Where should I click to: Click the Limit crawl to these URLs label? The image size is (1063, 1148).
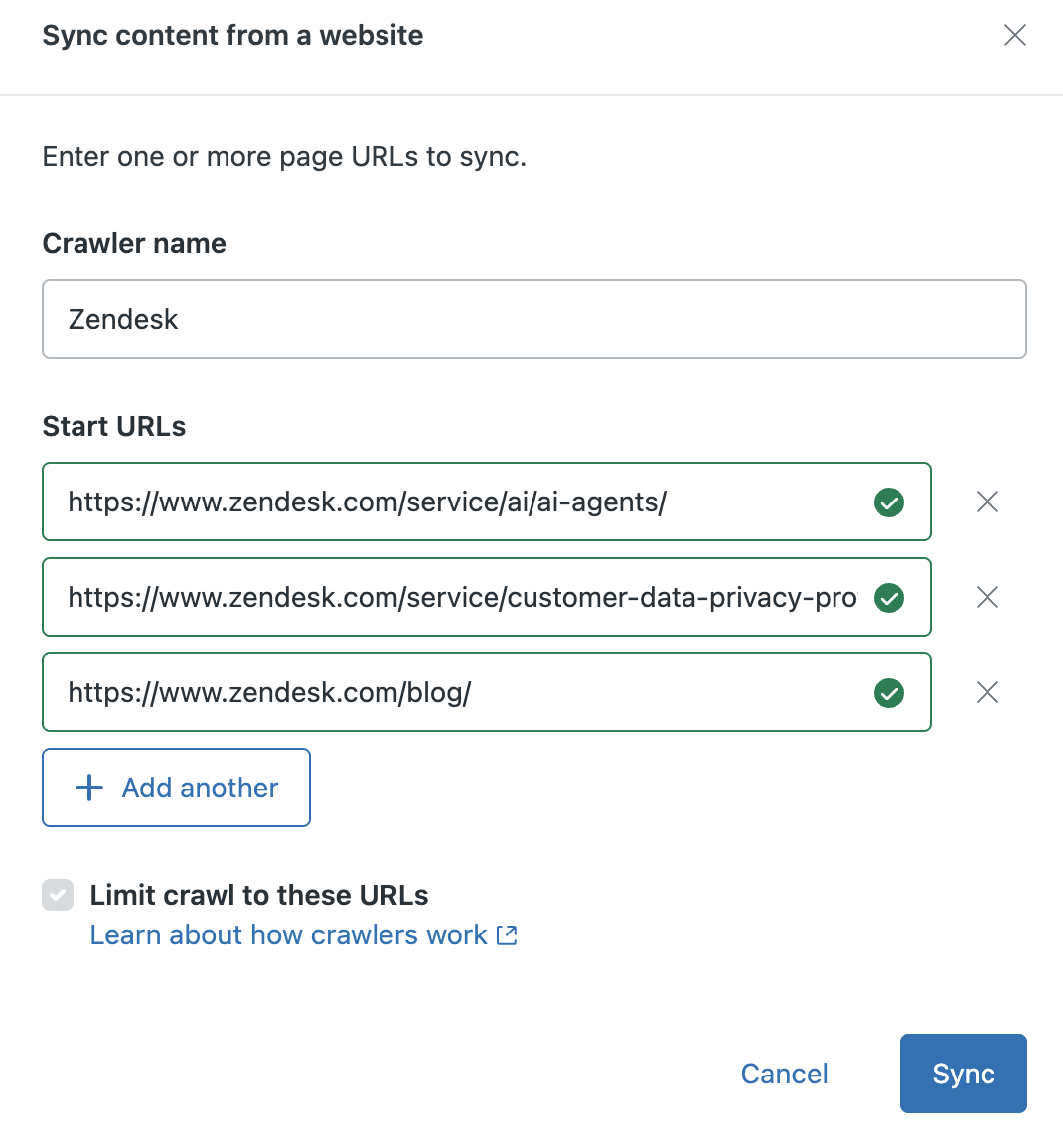point(259,895)
